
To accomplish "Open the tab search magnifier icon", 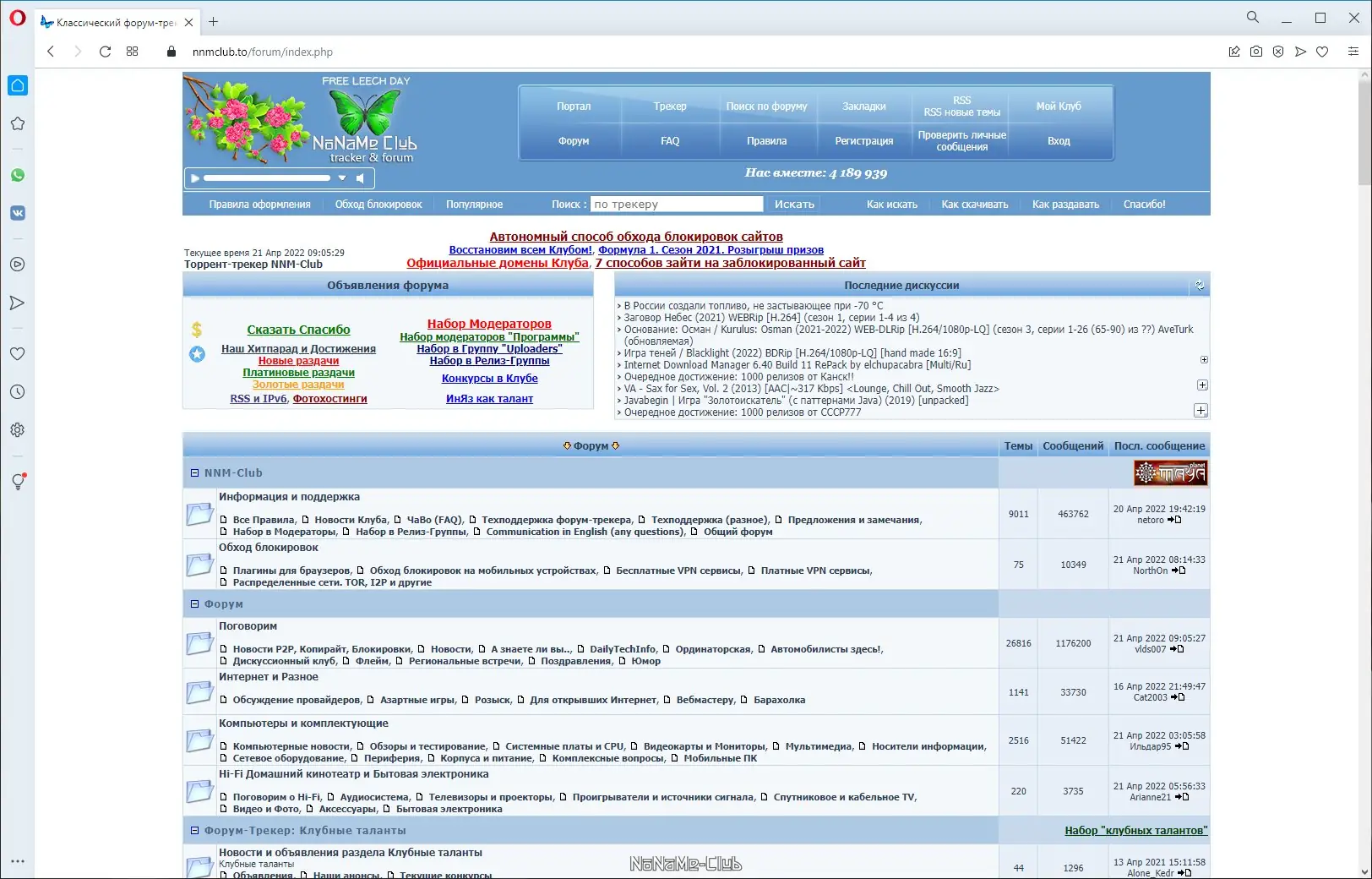I will [1253, 18].
